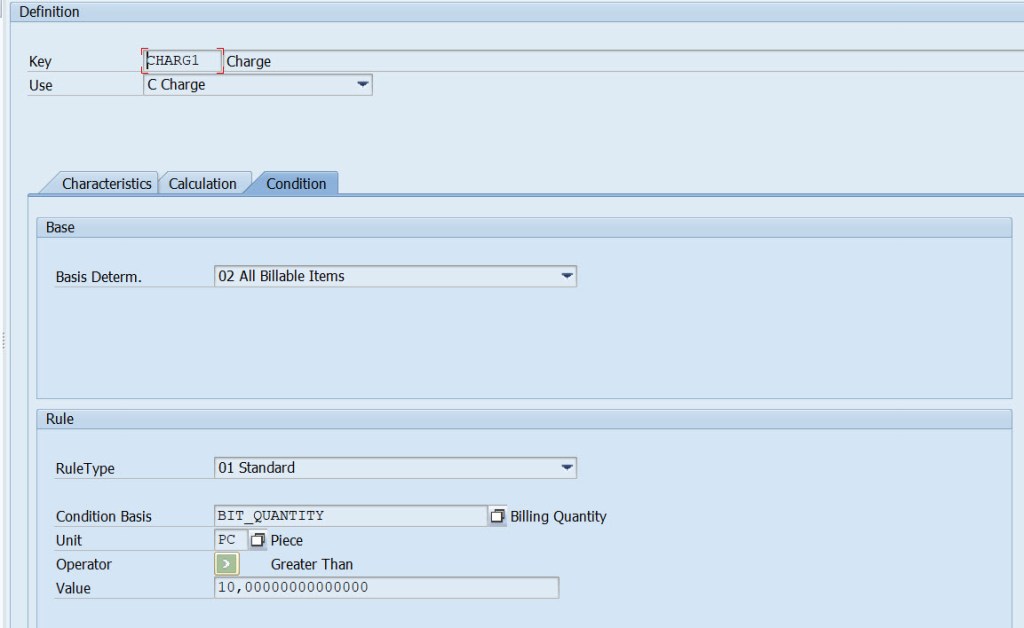Switch to the Calculation tab

(x=204, y=183)
